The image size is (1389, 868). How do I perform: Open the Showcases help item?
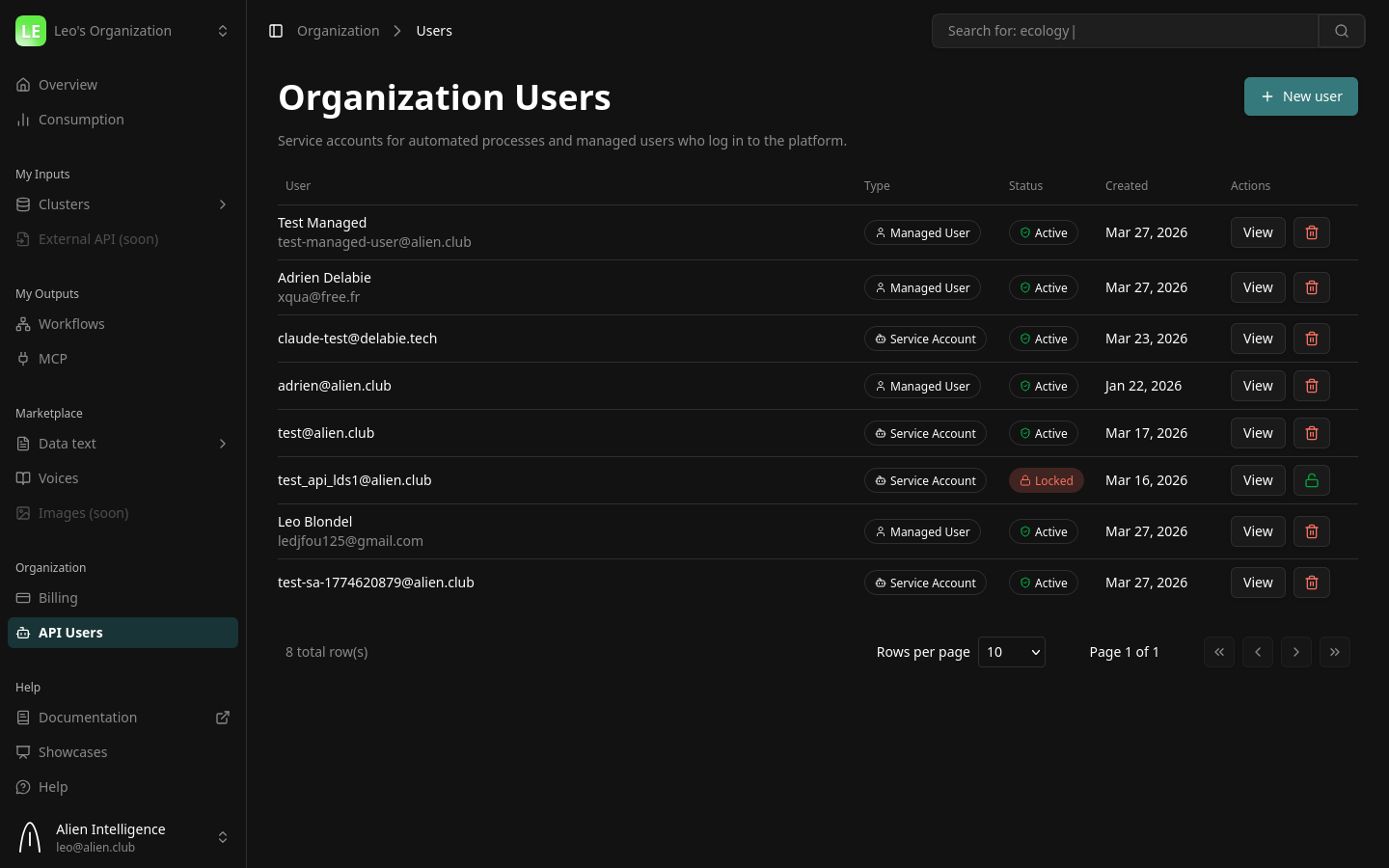coord(72,751)
